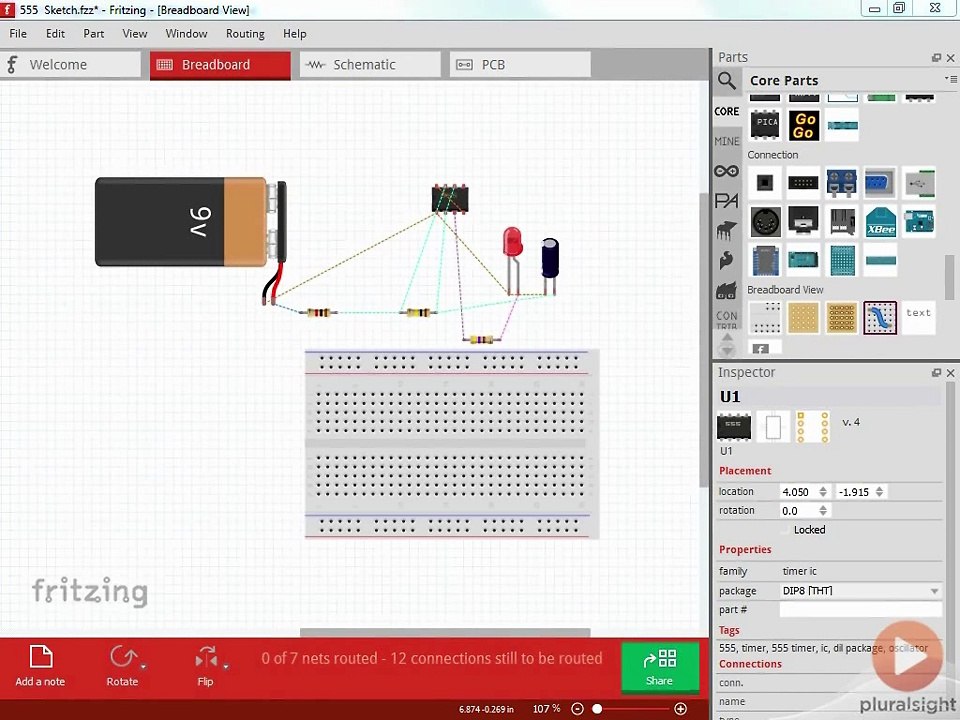Open the Edit menu

[55, 34]
